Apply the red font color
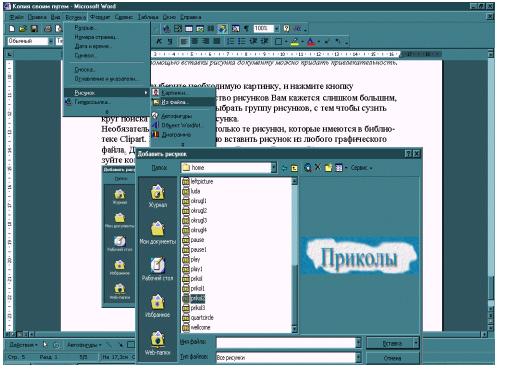The width and height of the screenshot is (512, 384). [311, 41]
